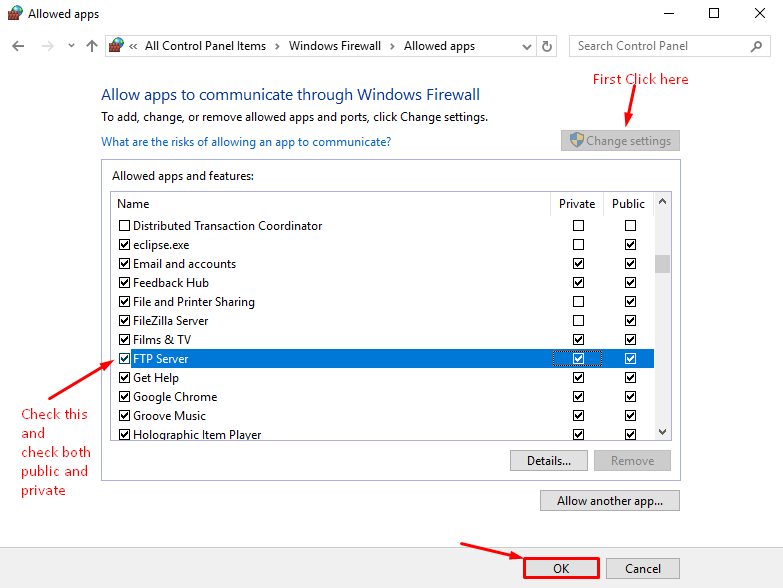The height and width of the screenshot is (588, 783).
Task: Click the Forward navigation arrow
Action: [47, 46]
